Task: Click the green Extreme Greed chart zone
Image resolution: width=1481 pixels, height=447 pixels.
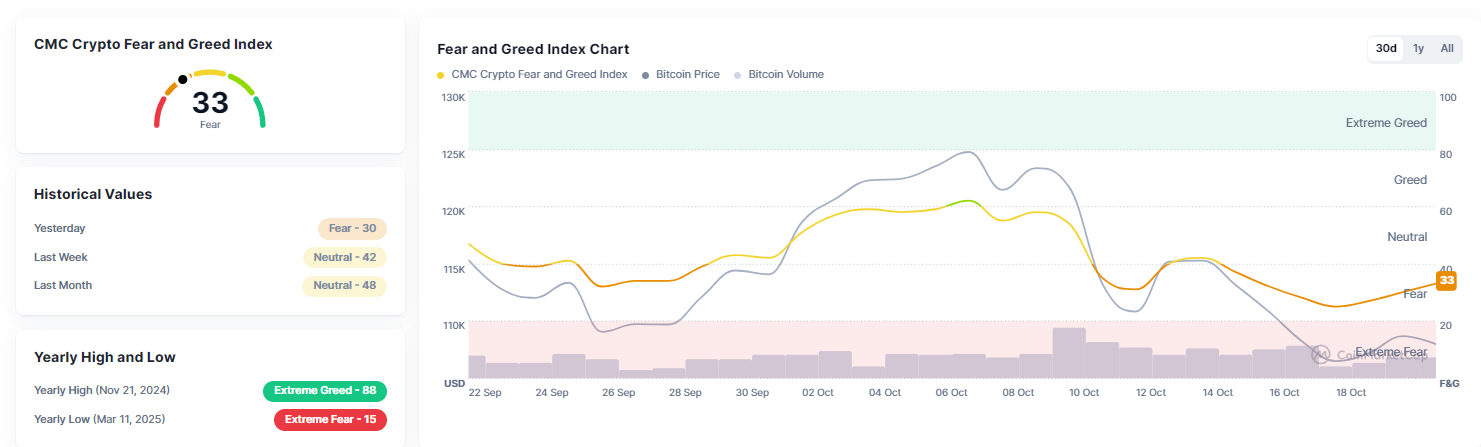Action: 950,121
